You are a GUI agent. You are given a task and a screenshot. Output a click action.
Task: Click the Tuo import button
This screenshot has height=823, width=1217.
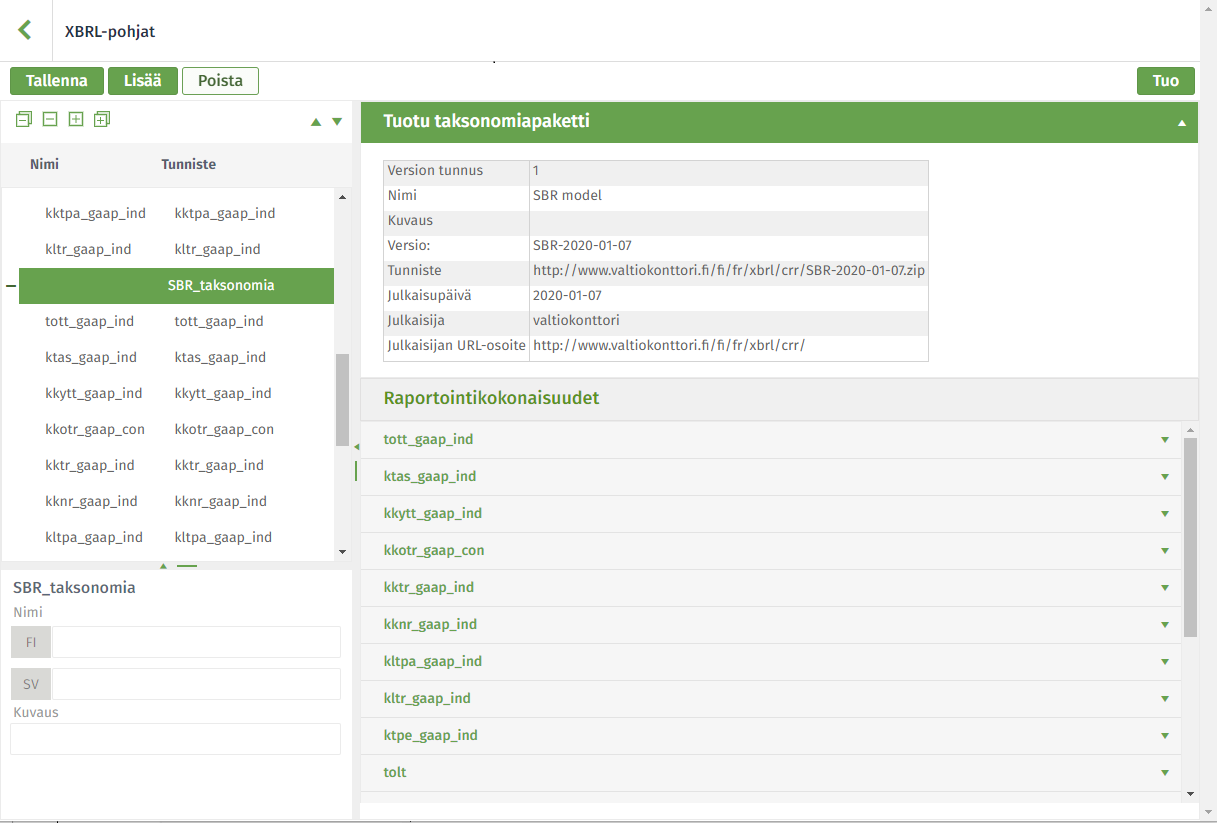tap(1166, 81)
